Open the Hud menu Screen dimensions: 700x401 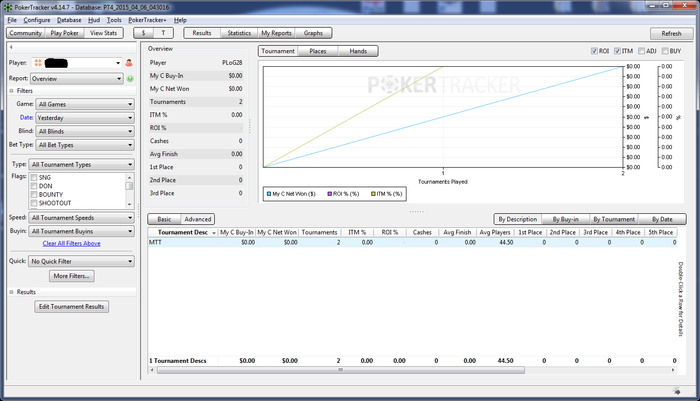click(94, 20)
